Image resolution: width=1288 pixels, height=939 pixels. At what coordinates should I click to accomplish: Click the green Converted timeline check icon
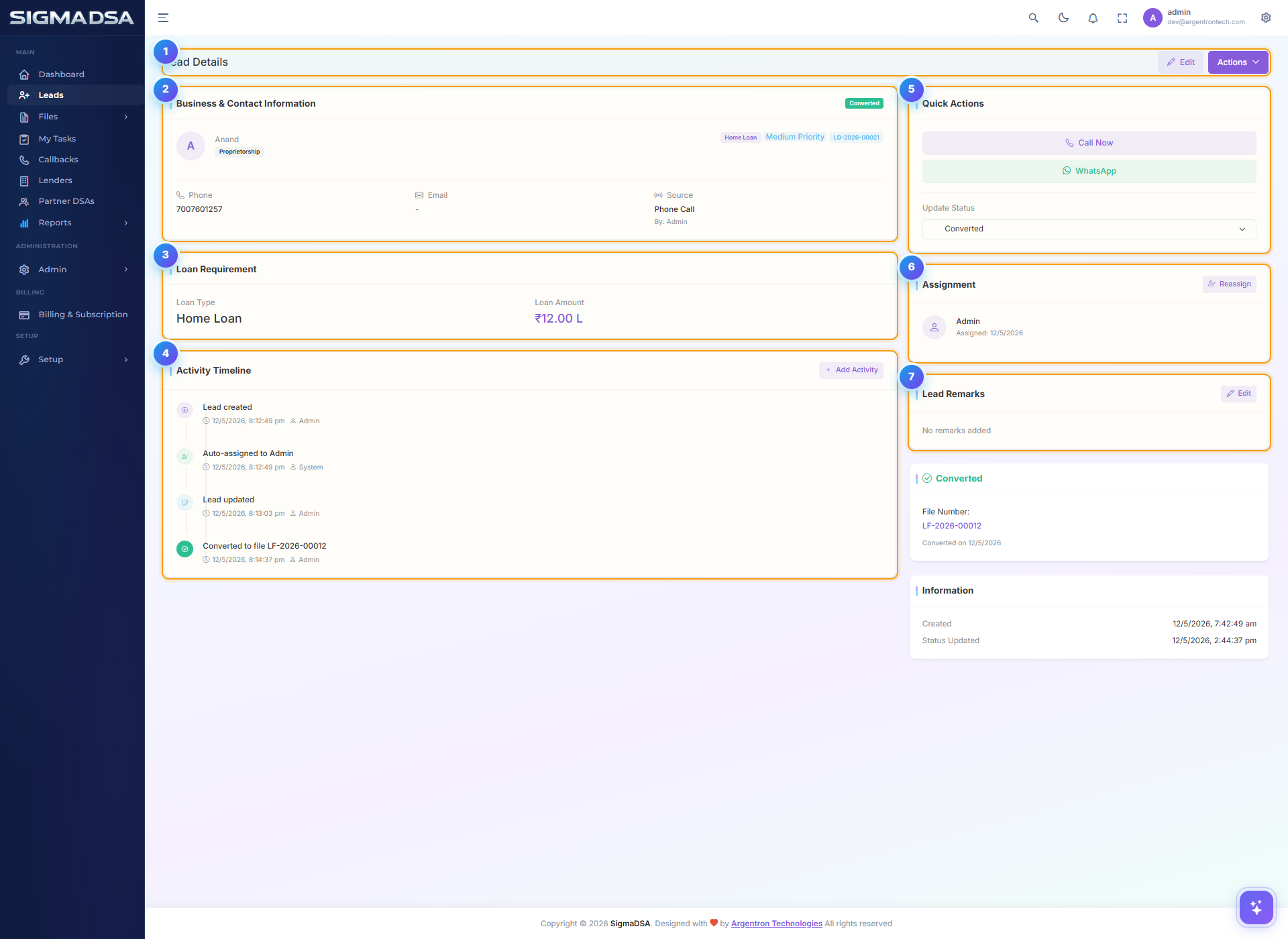pyautogui.click(x=184, y=549)
